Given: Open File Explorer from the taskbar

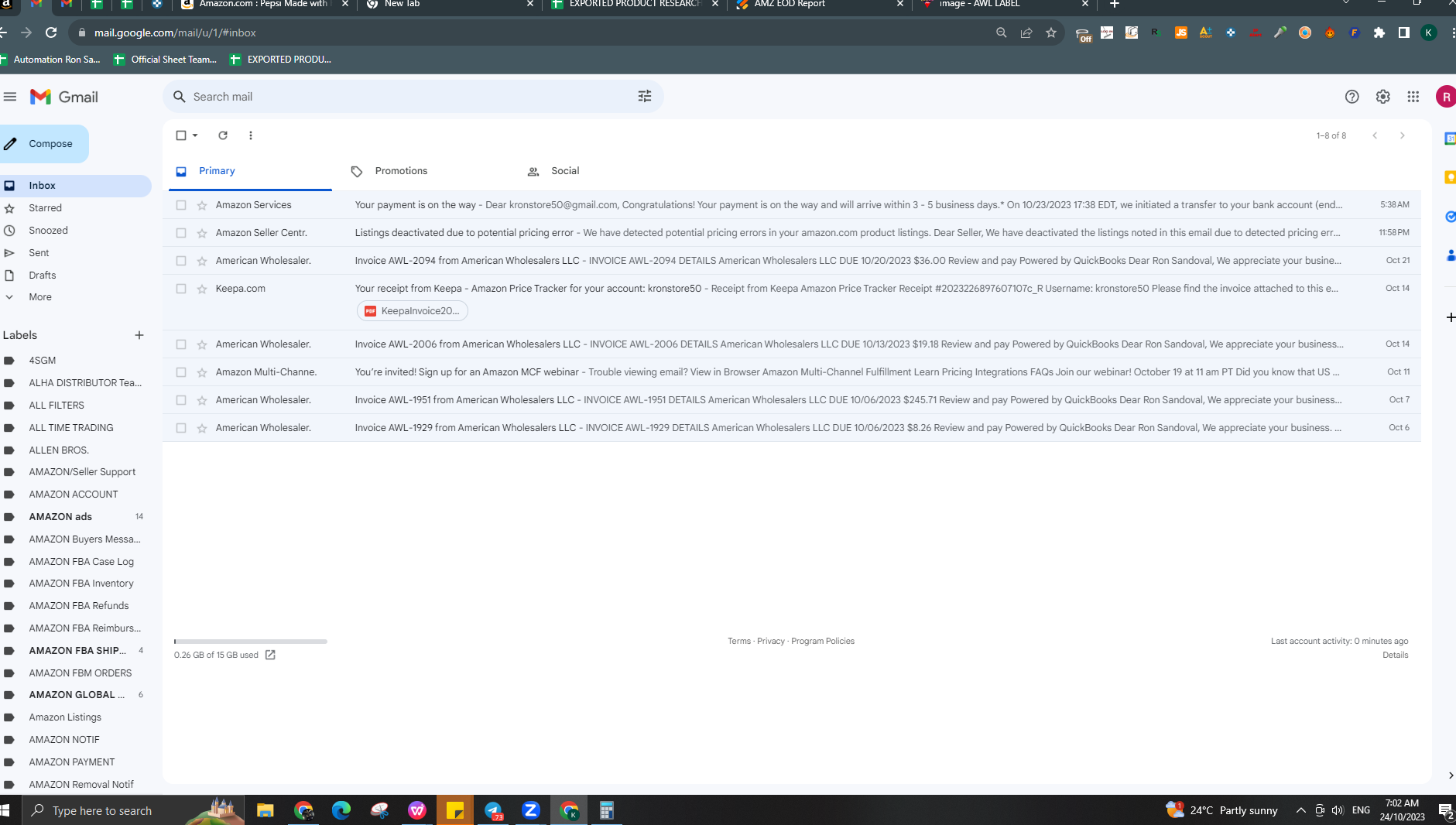Looking at the screenshot, I should tap(266, 810).
